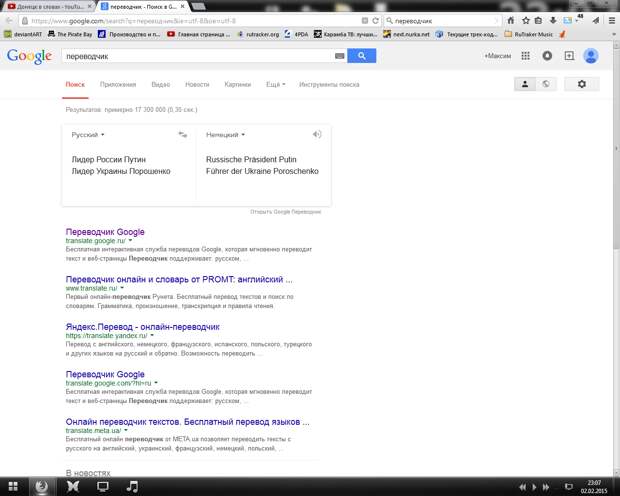This screenshot has height=496, width=620.
Task: Show personal results (person toggle)
Action: point(525,84)
